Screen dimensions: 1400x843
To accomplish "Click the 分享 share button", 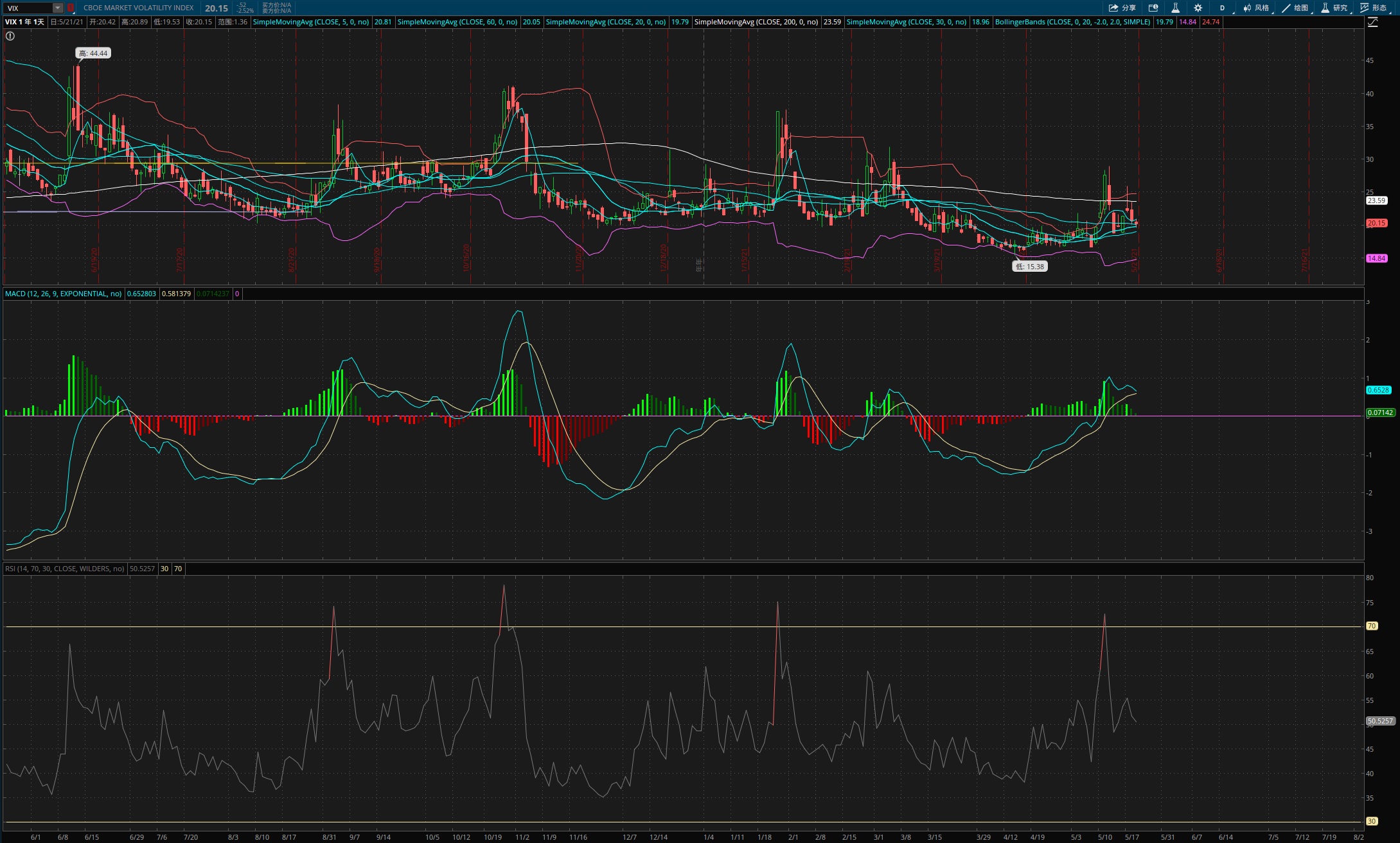I will 1122,8.
